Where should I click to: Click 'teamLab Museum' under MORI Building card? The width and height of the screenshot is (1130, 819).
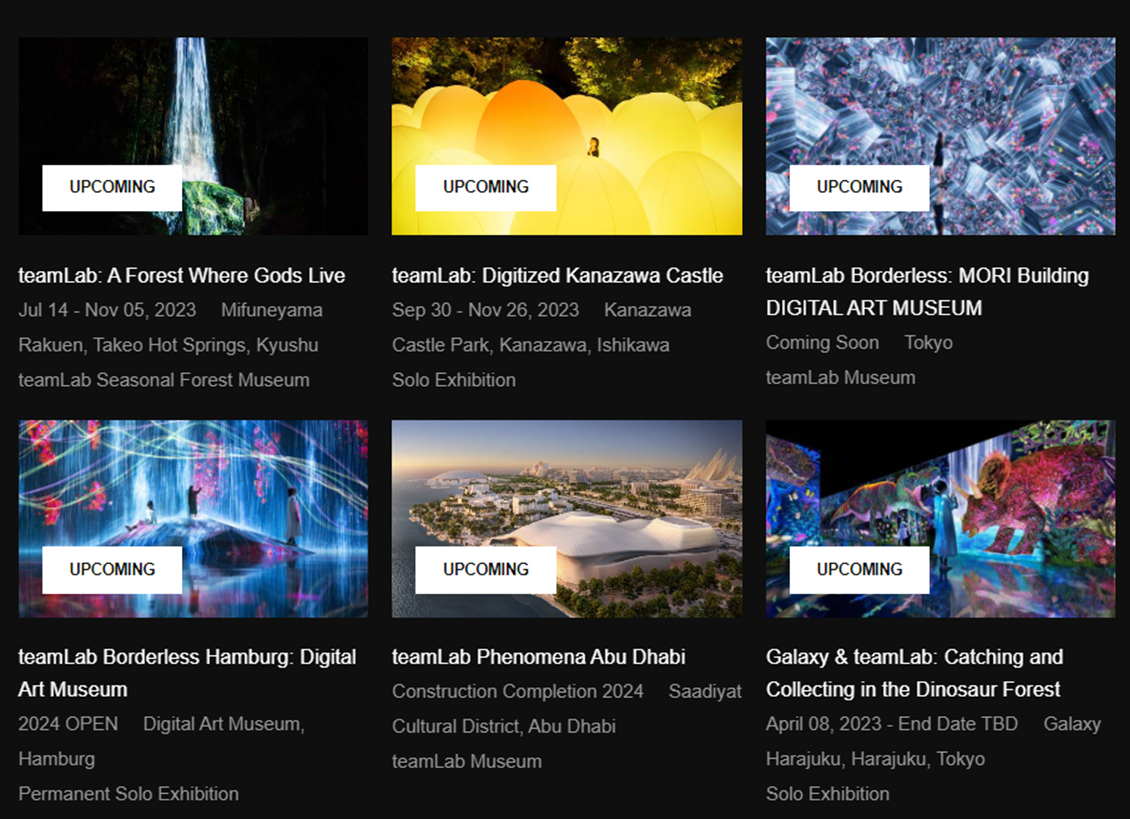841,378
